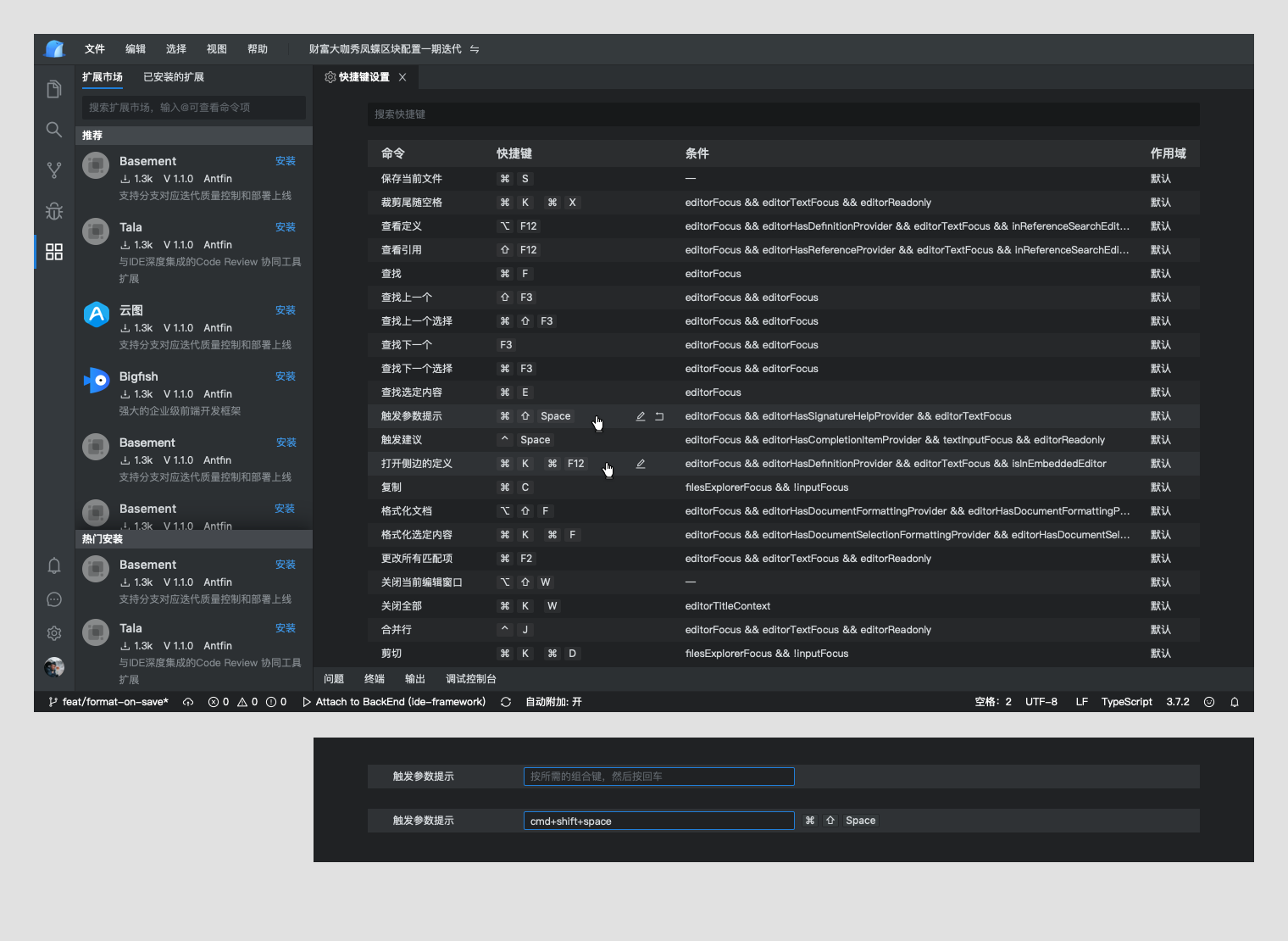1288x941 pixels.
Task: Open the 终端 panel tab
Action: point(375,679)
